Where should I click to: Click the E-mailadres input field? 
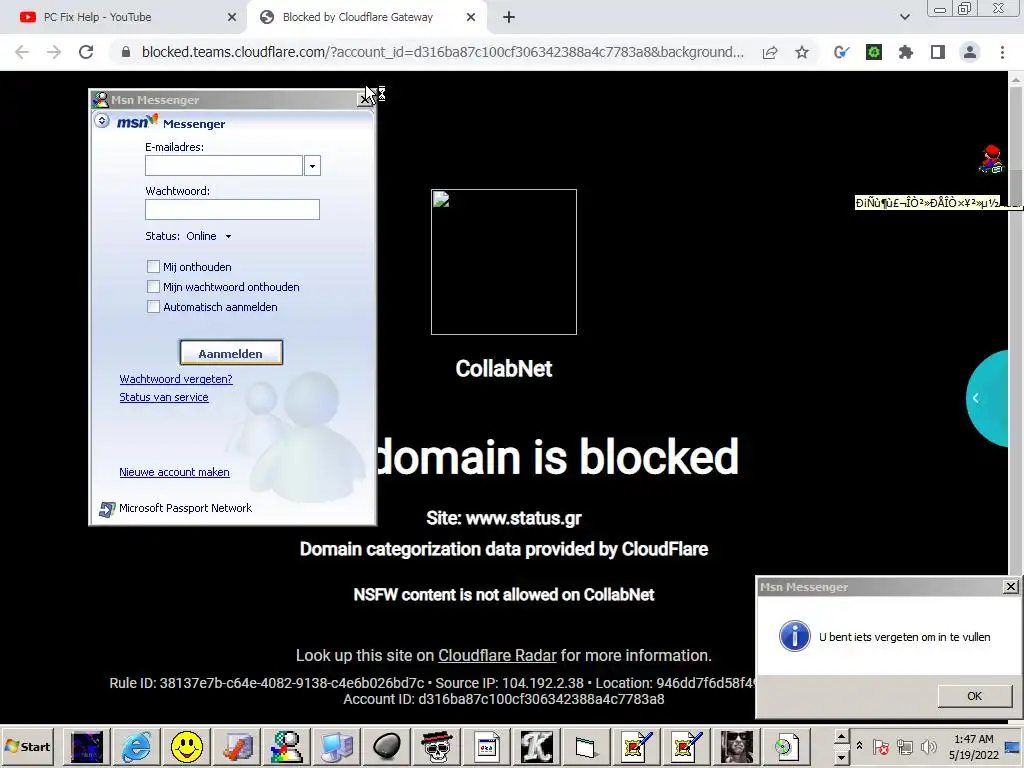[224, 166]
